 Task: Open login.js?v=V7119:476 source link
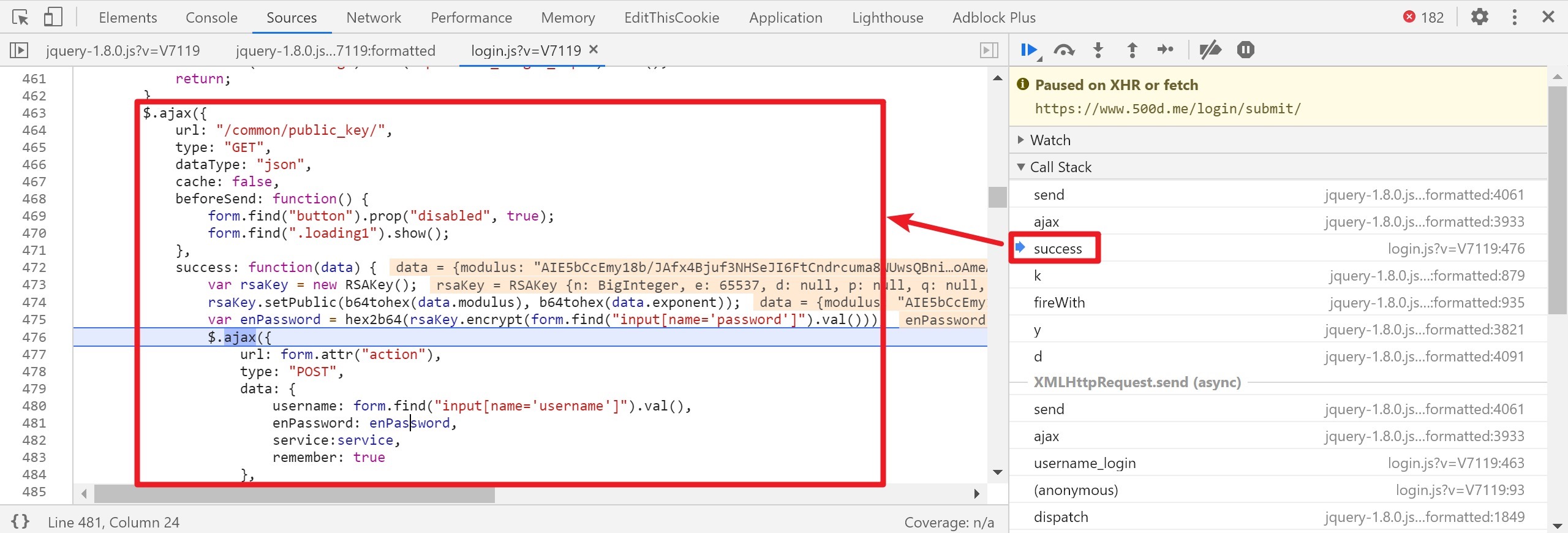[1456, 249]
